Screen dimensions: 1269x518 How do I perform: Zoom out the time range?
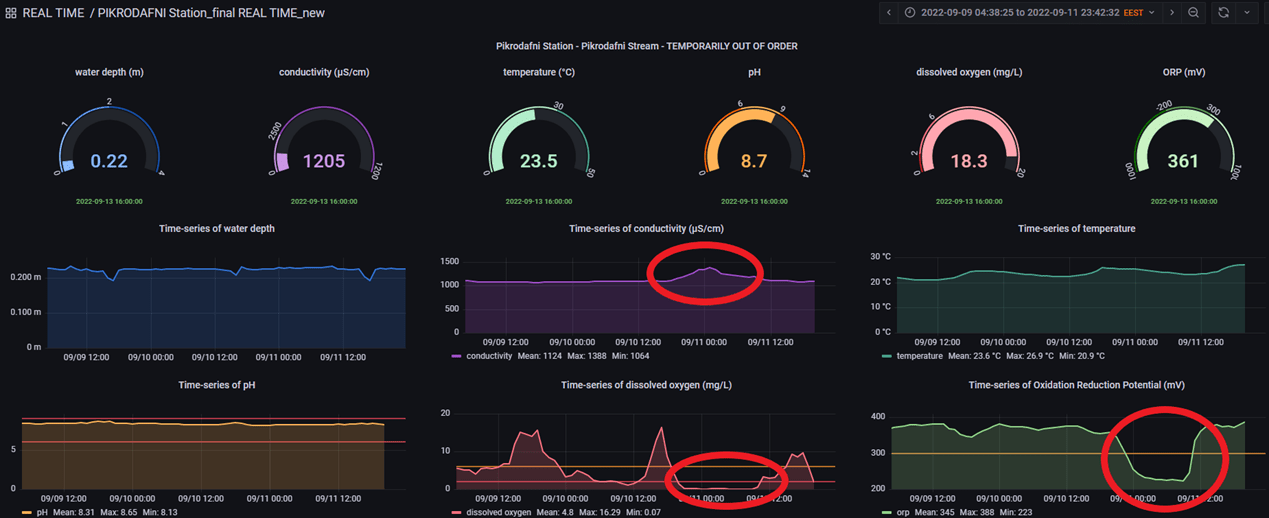[1193, 13]
